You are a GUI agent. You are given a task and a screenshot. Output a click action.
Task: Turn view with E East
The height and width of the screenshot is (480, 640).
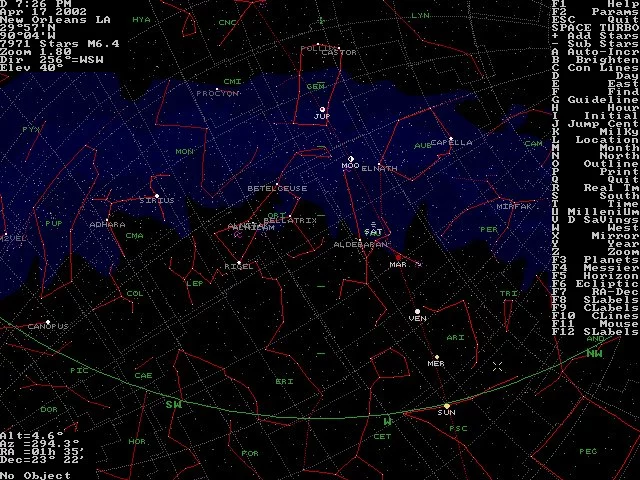(x=596, y=84)
